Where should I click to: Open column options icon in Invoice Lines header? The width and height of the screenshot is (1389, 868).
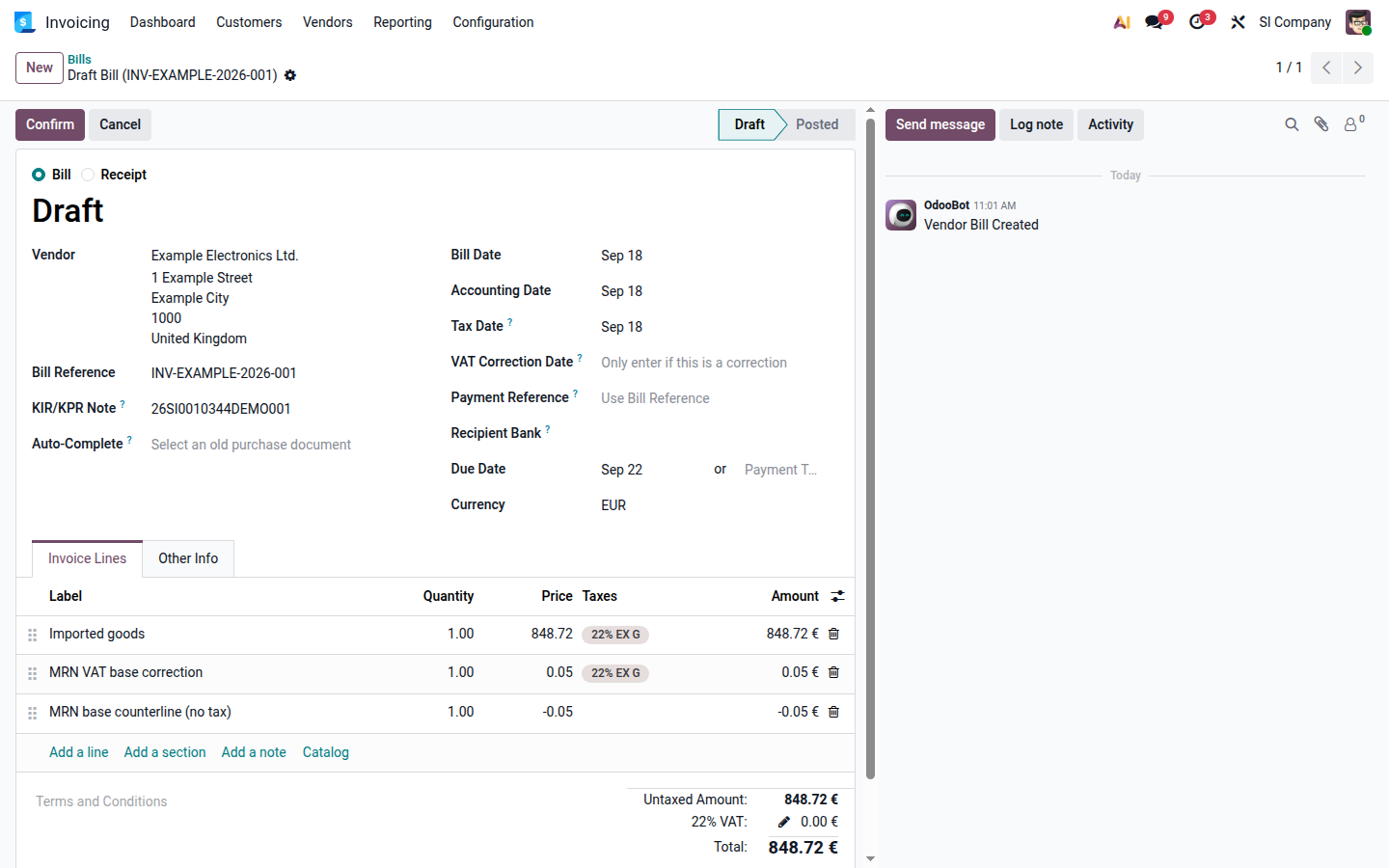click(x=838, y=596)
